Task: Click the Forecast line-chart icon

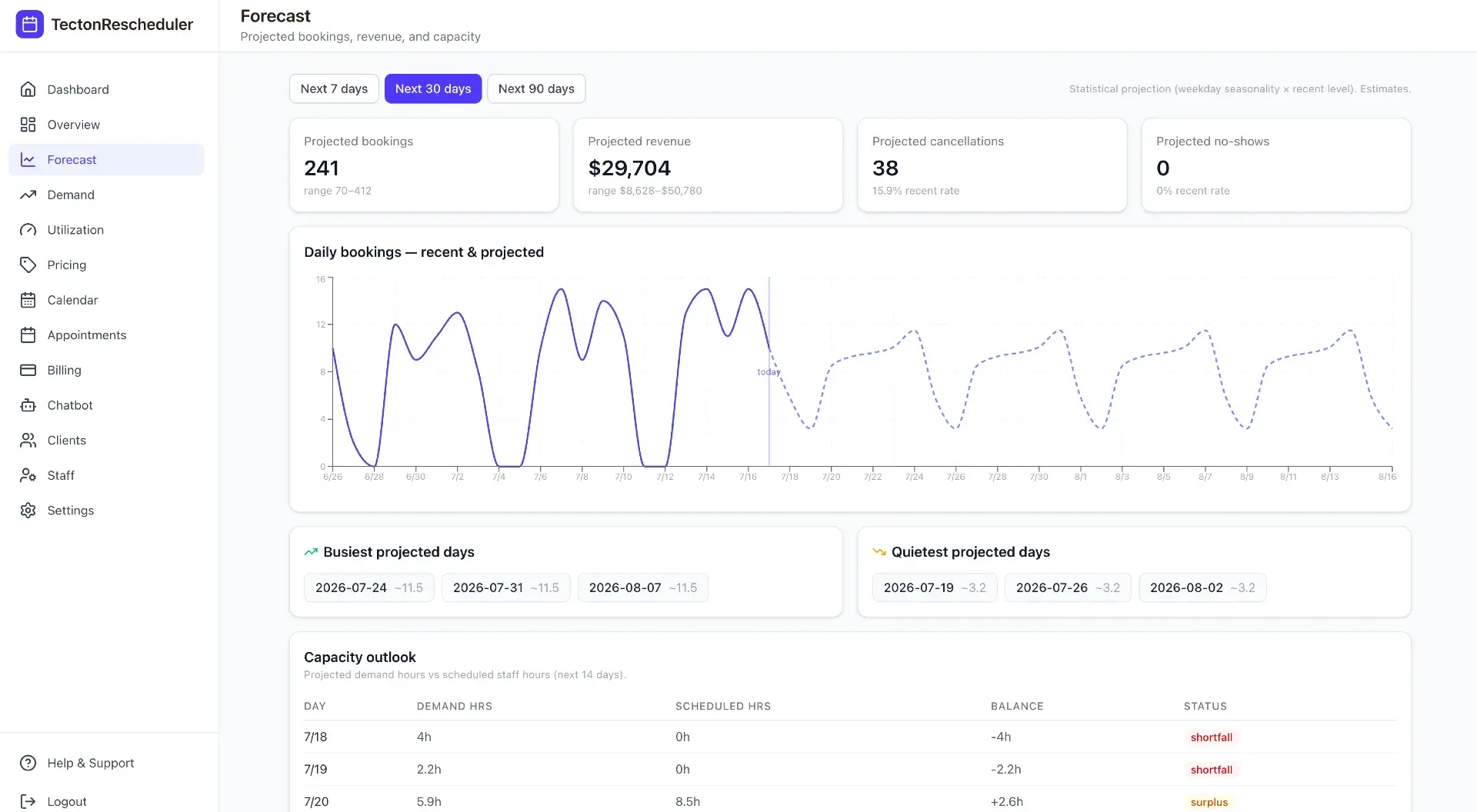Action: point(28,160)
